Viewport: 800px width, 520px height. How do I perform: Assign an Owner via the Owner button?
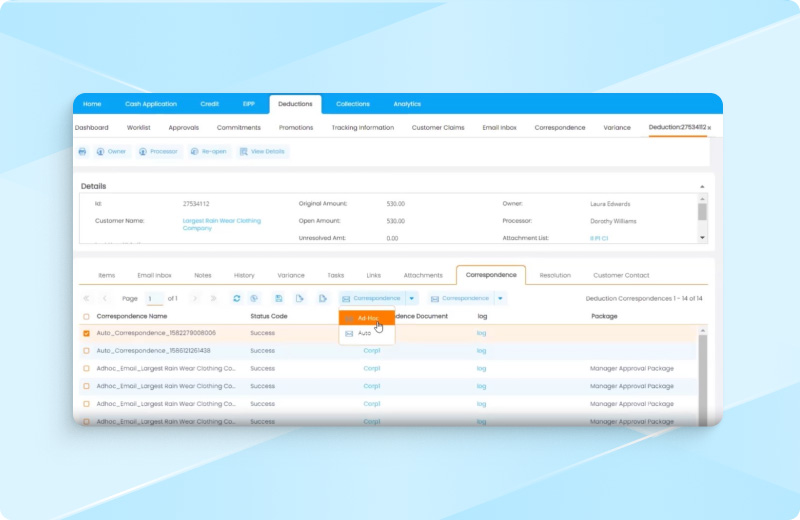(111, 152)
